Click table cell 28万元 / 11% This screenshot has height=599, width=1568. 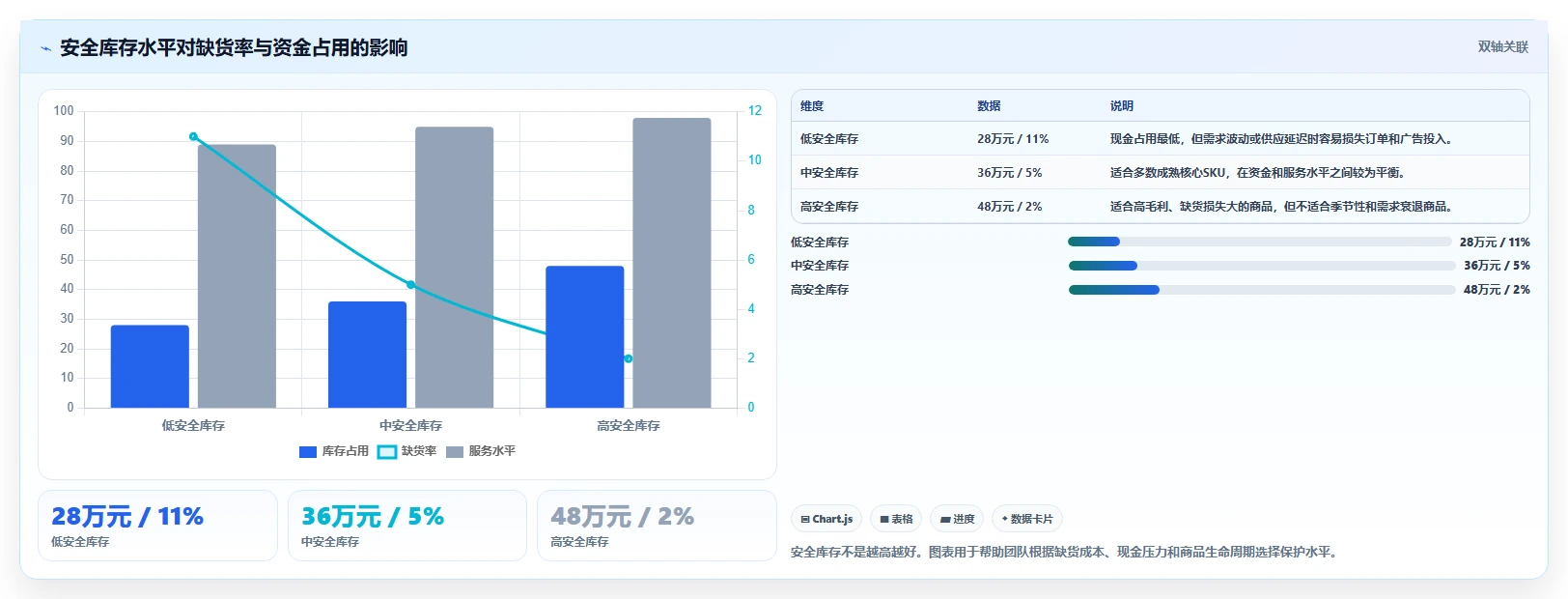click(x=1013, y=139)
